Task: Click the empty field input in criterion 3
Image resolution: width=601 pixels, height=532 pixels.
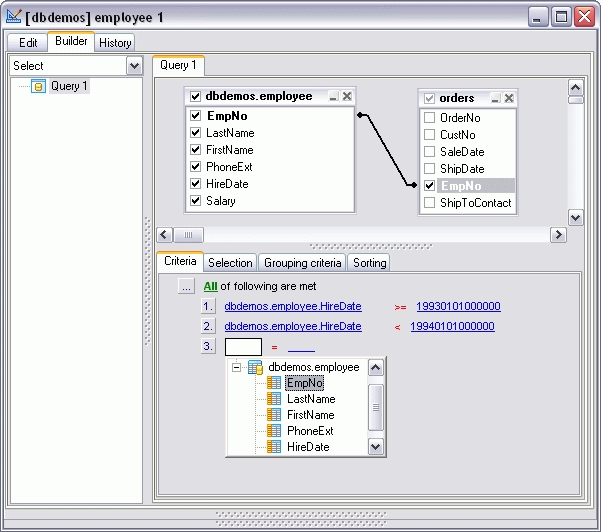Action: [x=243, y=347]
